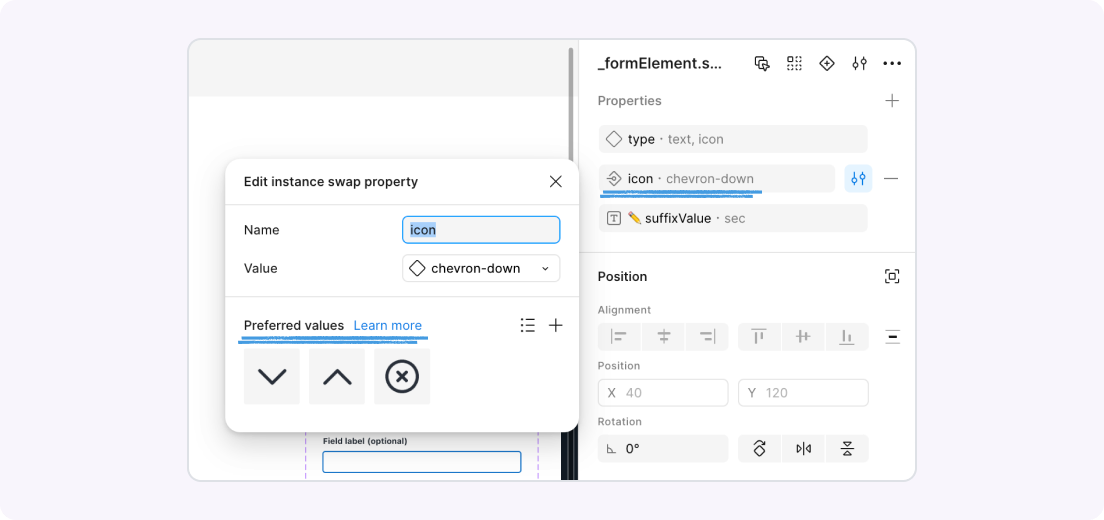
Task: Select the circled X preferred value thumbnail
Action: tap(402, 376)
